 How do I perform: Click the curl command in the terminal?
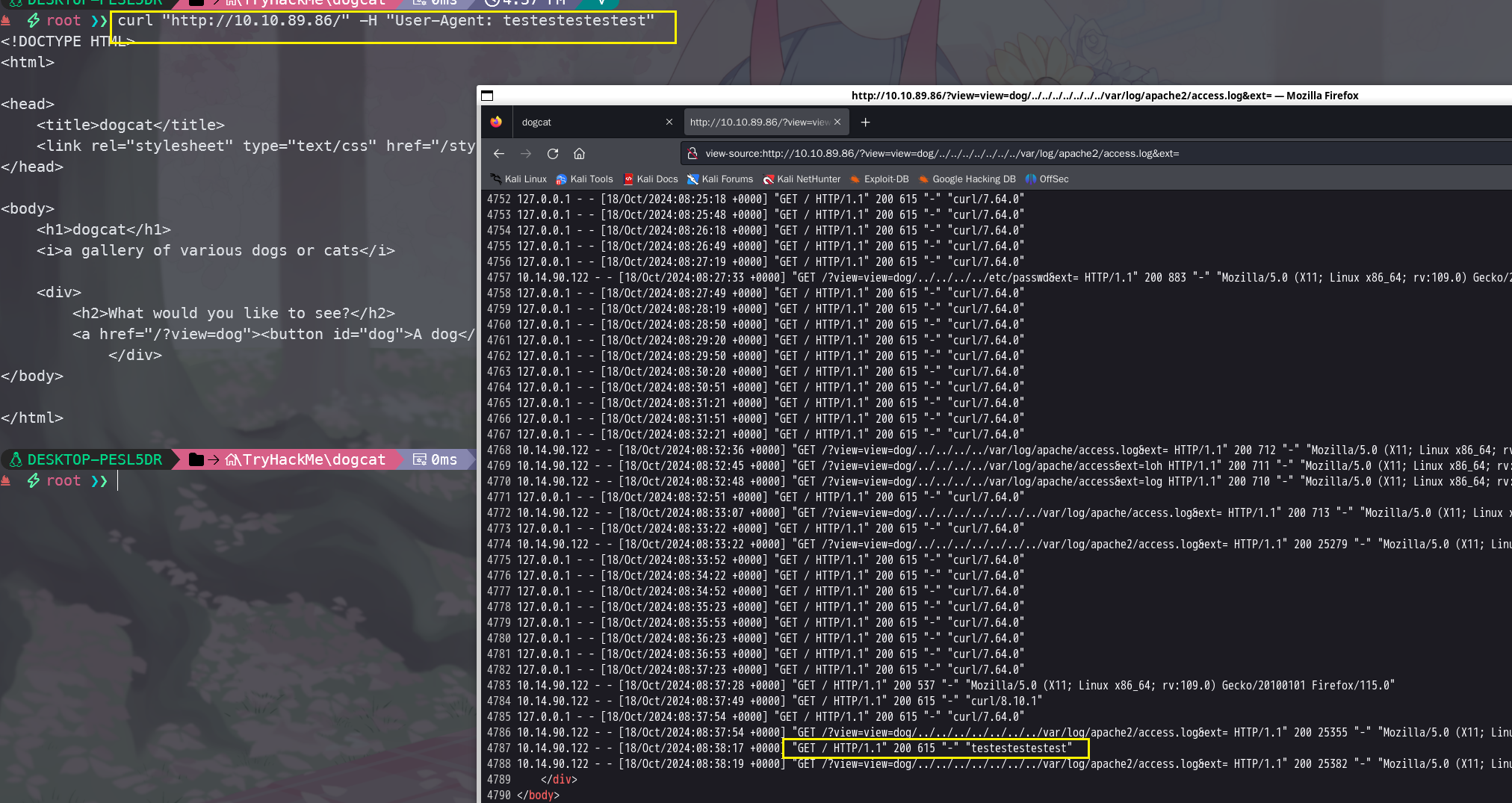[385, 21]
